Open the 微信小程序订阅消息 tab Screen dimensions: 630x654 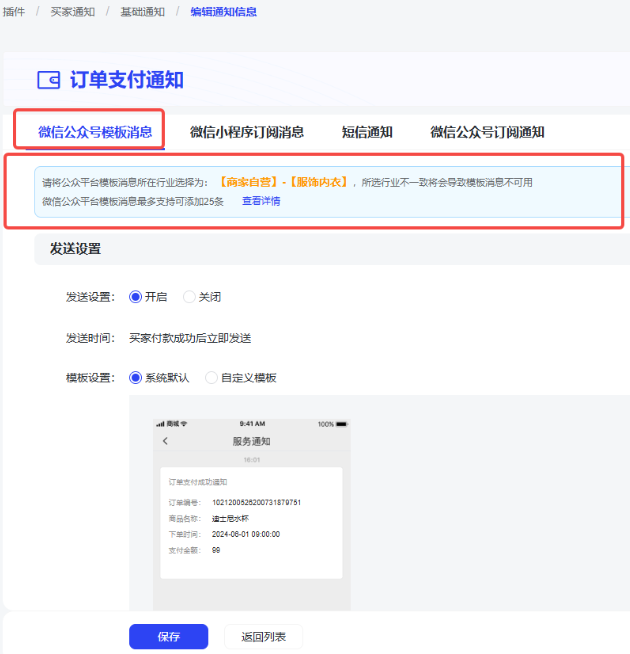pyautogui.click(x=247, y=132)
